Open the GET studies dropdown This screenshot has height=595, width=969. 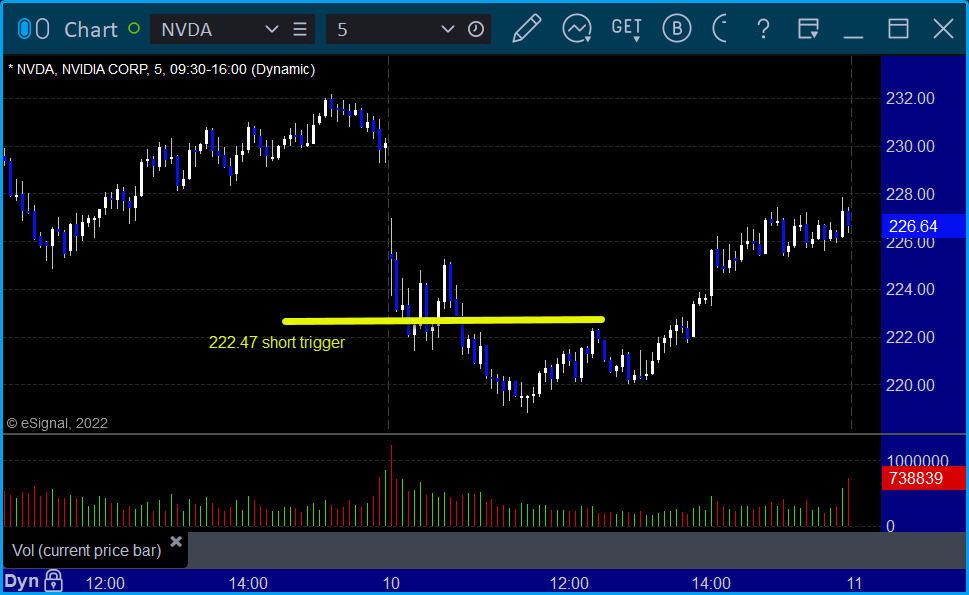(x=627, y=29)
